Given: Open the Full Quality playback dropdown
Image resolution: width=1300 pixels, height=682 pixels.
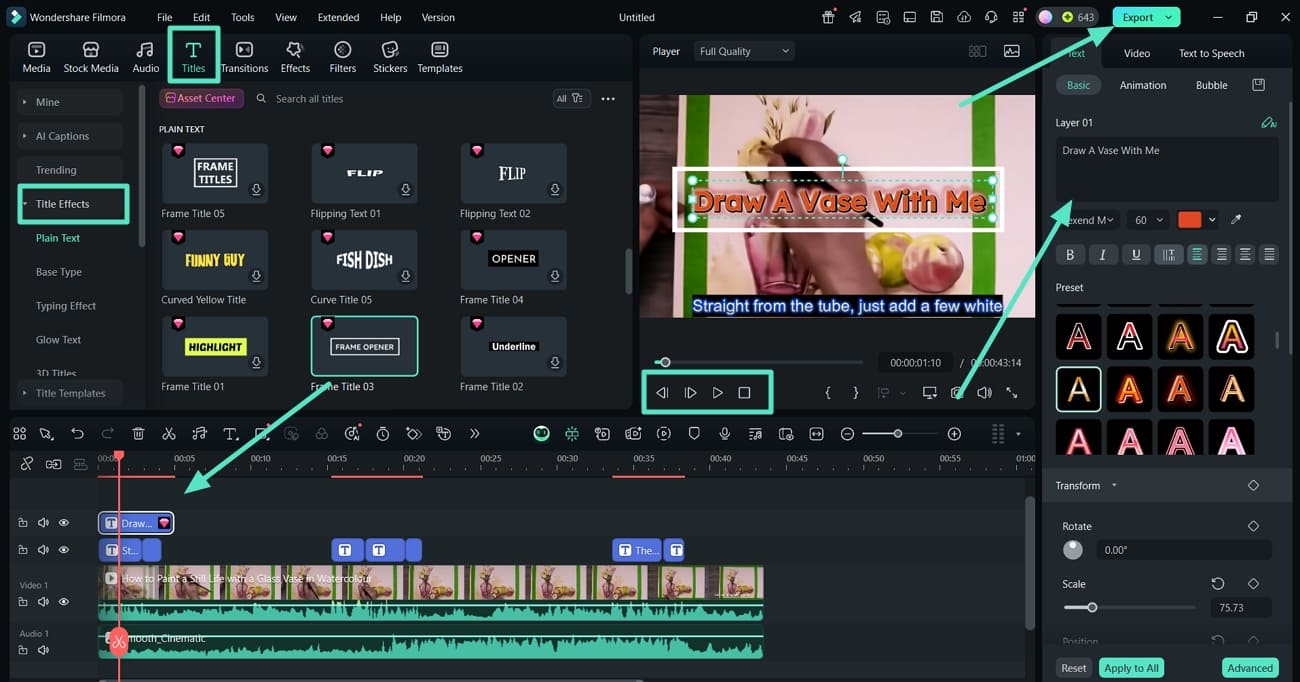Looking at the screenshot, I should click(x=743, y=51).
